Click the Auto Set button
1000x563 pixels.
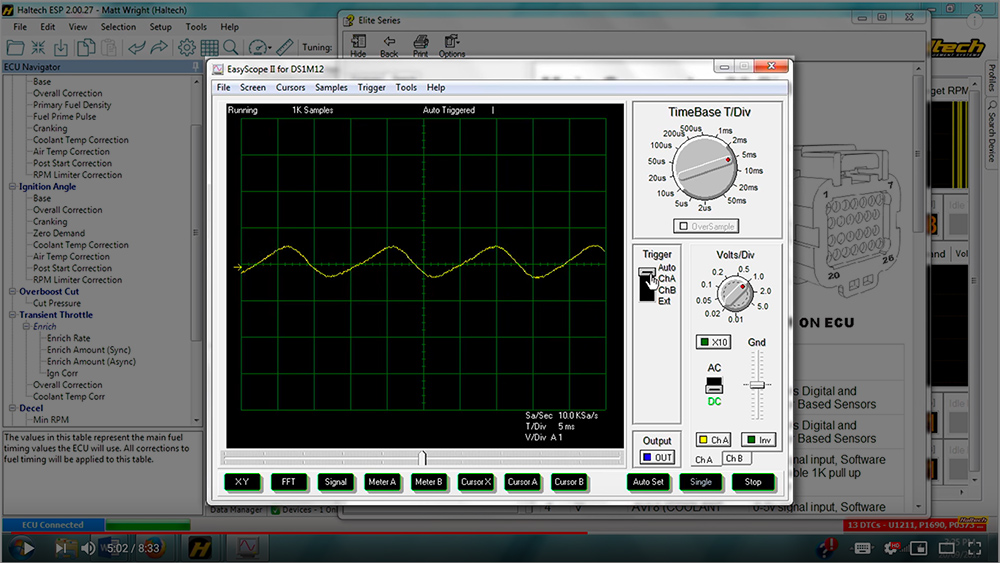(648, 482)
